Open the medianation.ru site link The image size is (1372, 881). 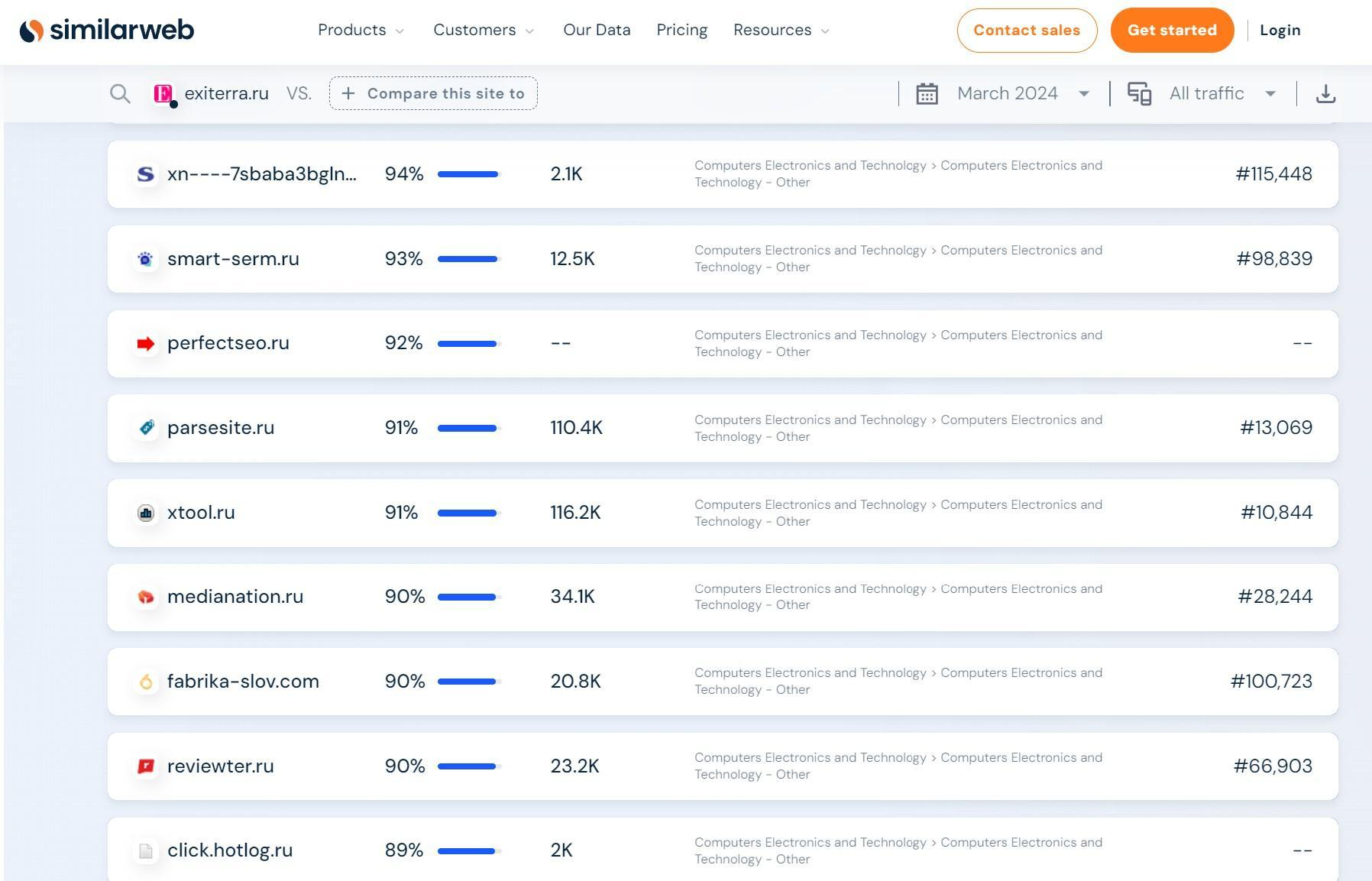(235, 597)
